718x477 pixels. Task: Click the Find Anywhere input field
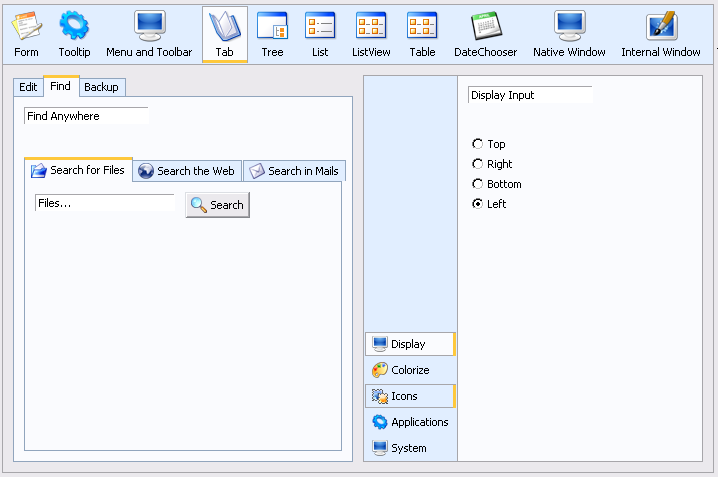point(86,116)
